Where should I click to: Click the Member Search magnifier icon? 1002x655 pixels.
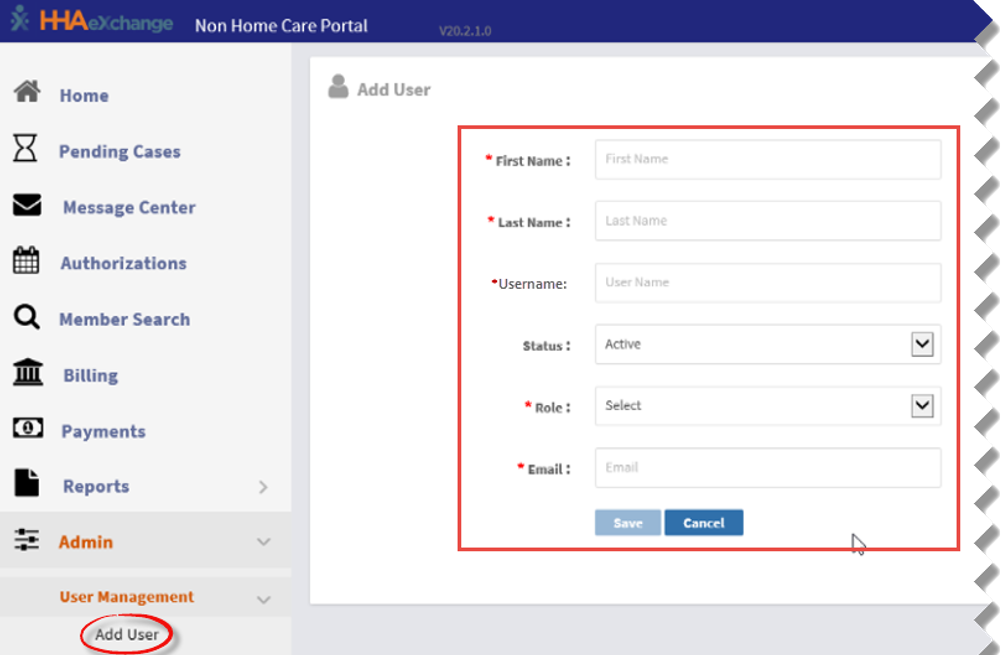click(26, 318)
